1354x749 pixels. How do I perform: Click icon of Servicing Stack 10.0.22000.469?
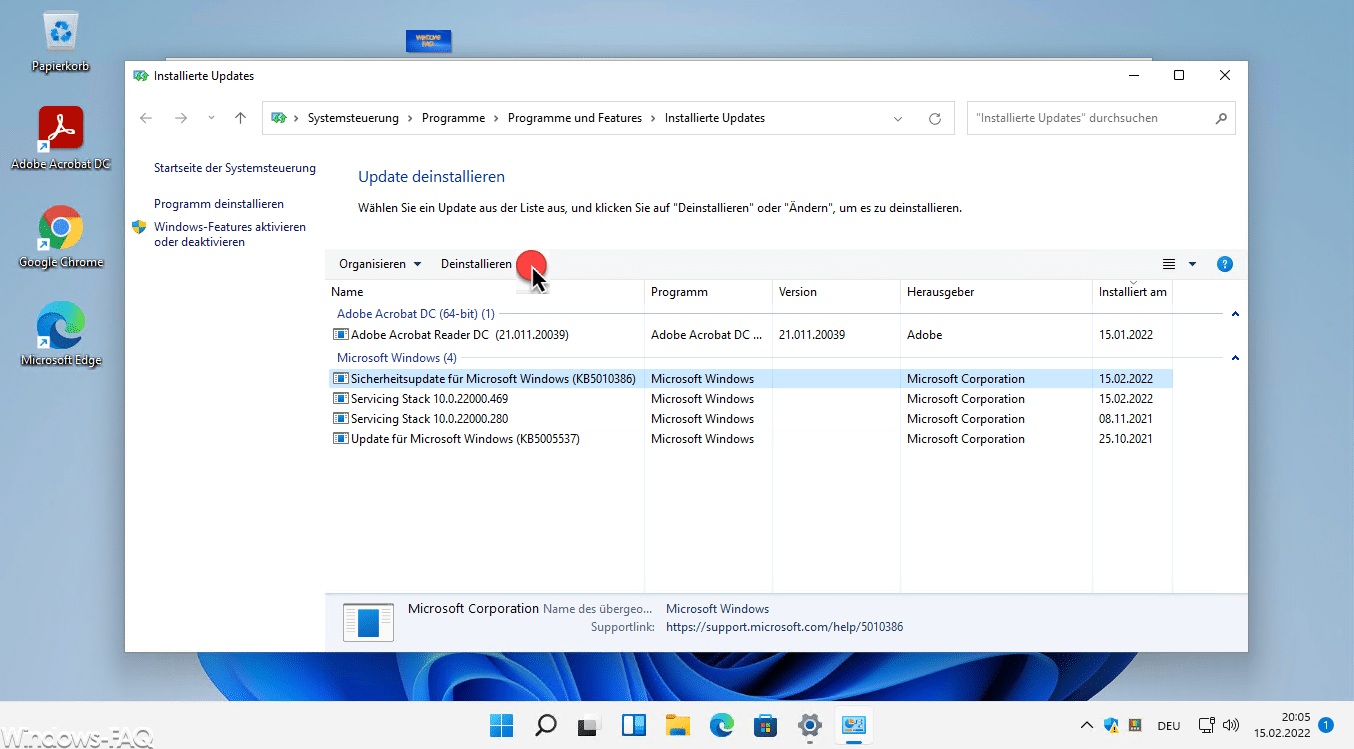pyautogui.click(x=340, y=399)
